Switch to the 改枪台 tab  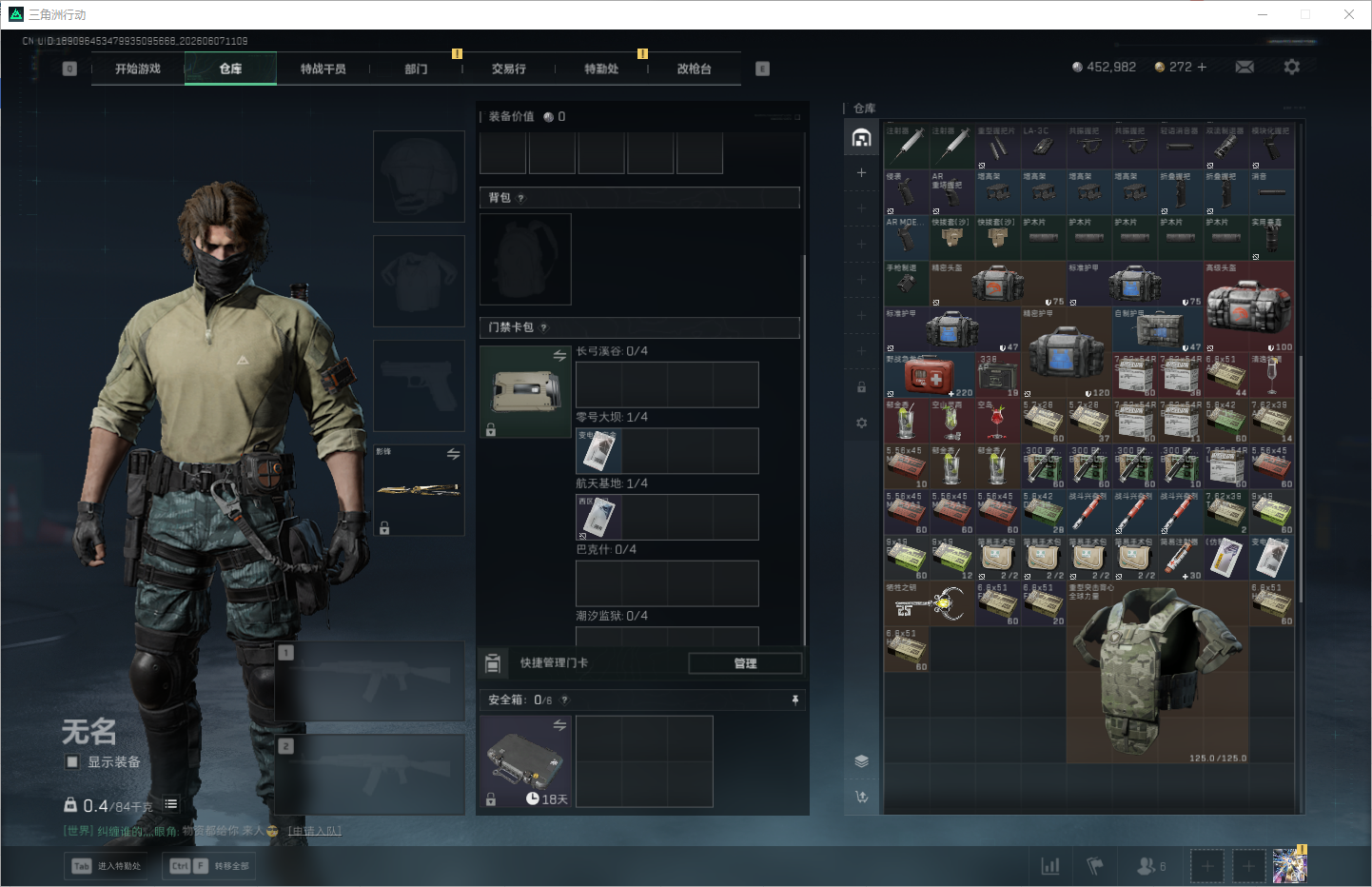(x=694, y=69)
